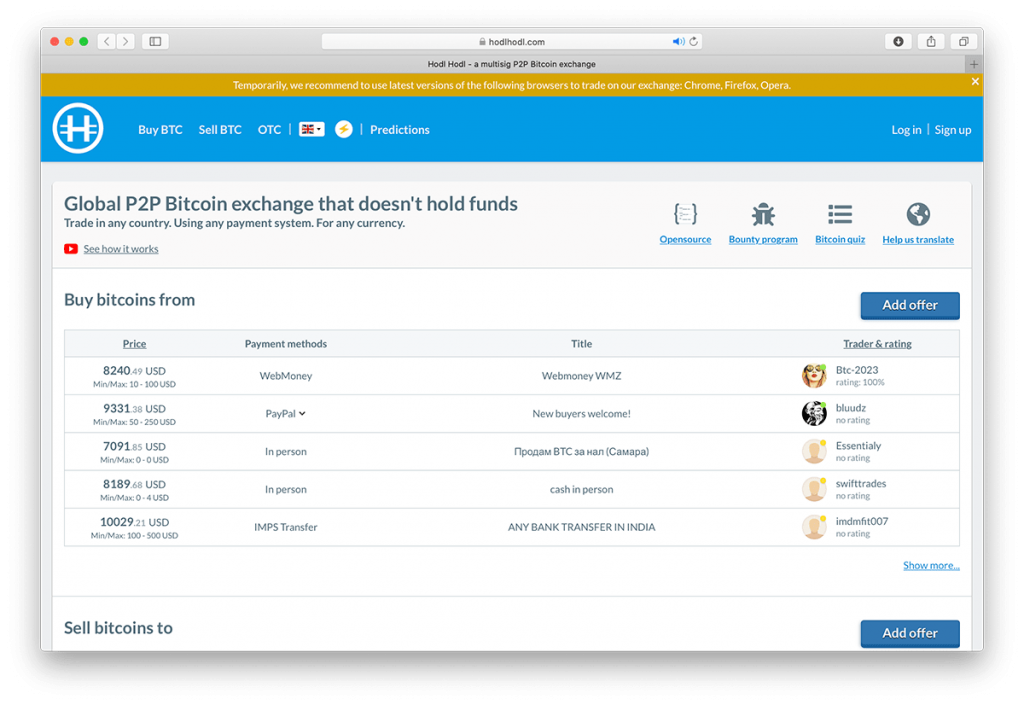This screenshot has width=1024, height=705.
Task: Open the bluudz trader name
Action: (851, 408)
